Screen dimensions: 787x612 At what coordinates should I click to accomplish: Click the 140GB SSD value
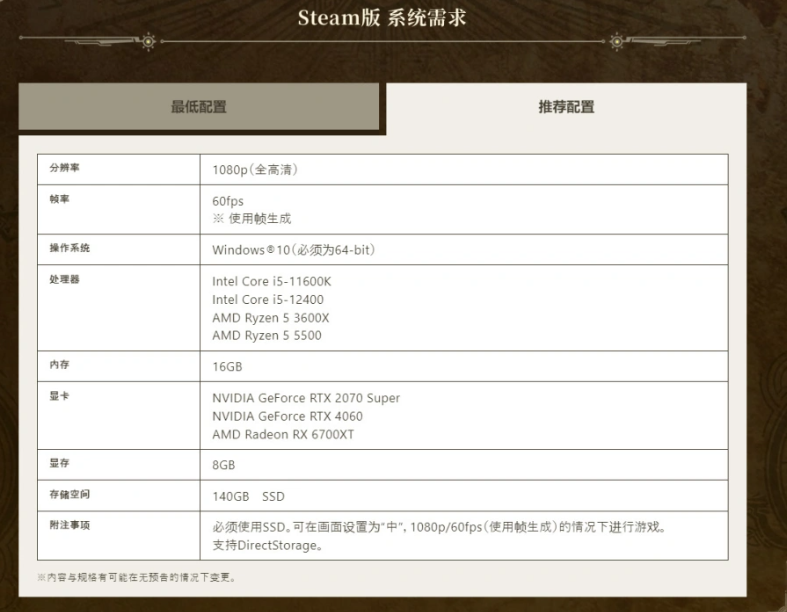[248, 497]
